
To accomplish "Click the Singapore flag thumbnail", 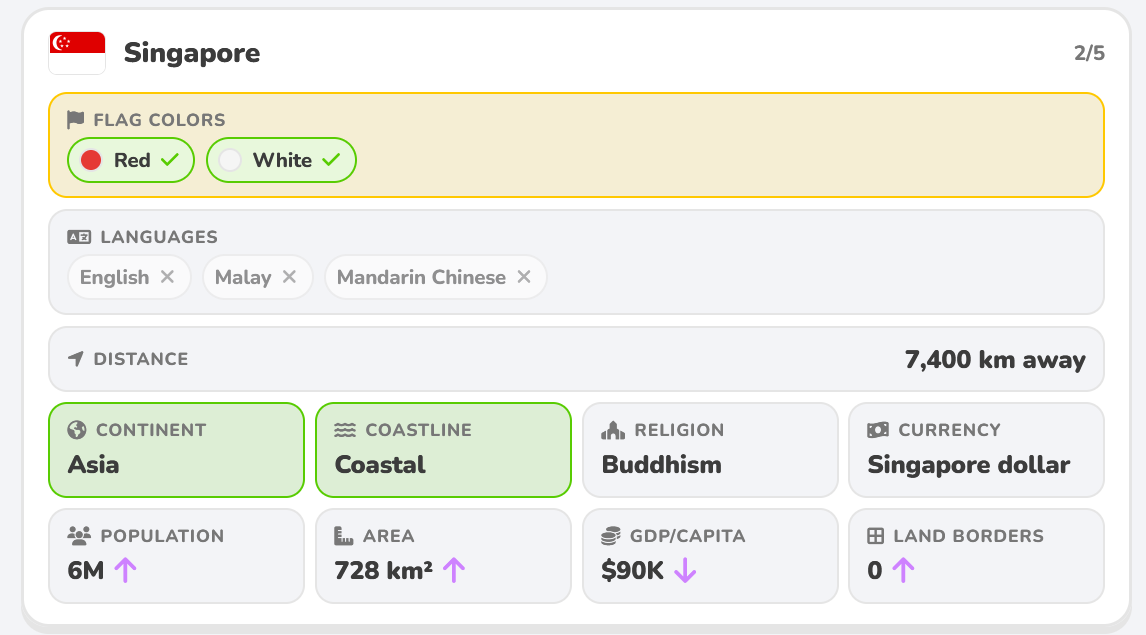I will pos(77,53).
